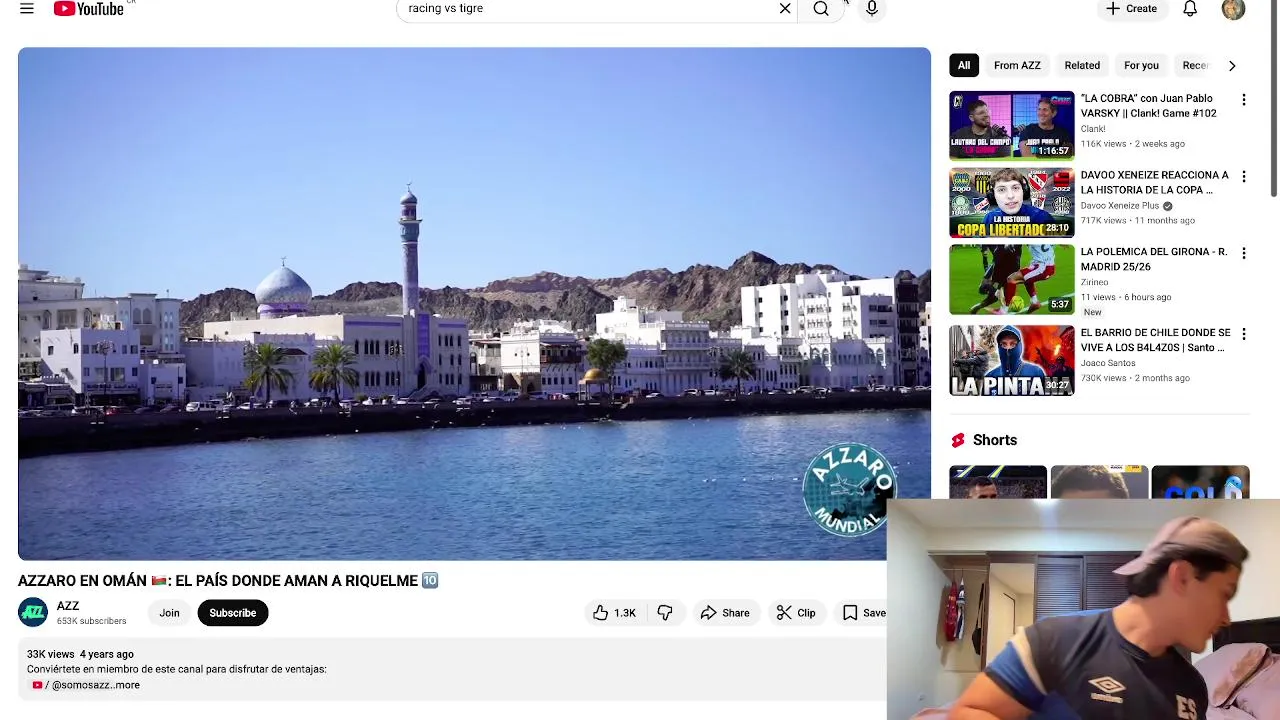This screenshot has width=1280, height=720.
Task: Open 'LA POLEMICA DEL GIRONA' video title
Action: point(1154,259)
